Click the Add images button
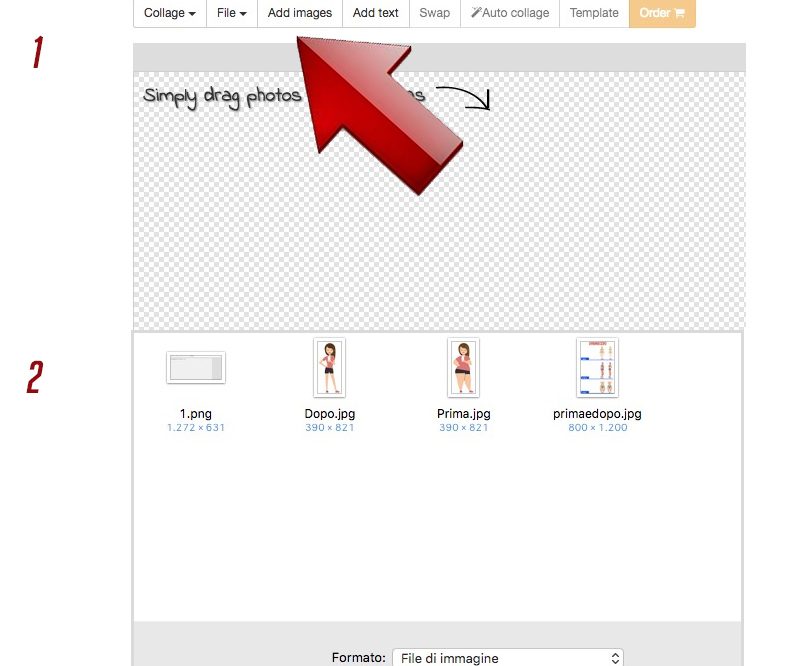The width and height of the screenshot is (793, 666). [300, 13]
